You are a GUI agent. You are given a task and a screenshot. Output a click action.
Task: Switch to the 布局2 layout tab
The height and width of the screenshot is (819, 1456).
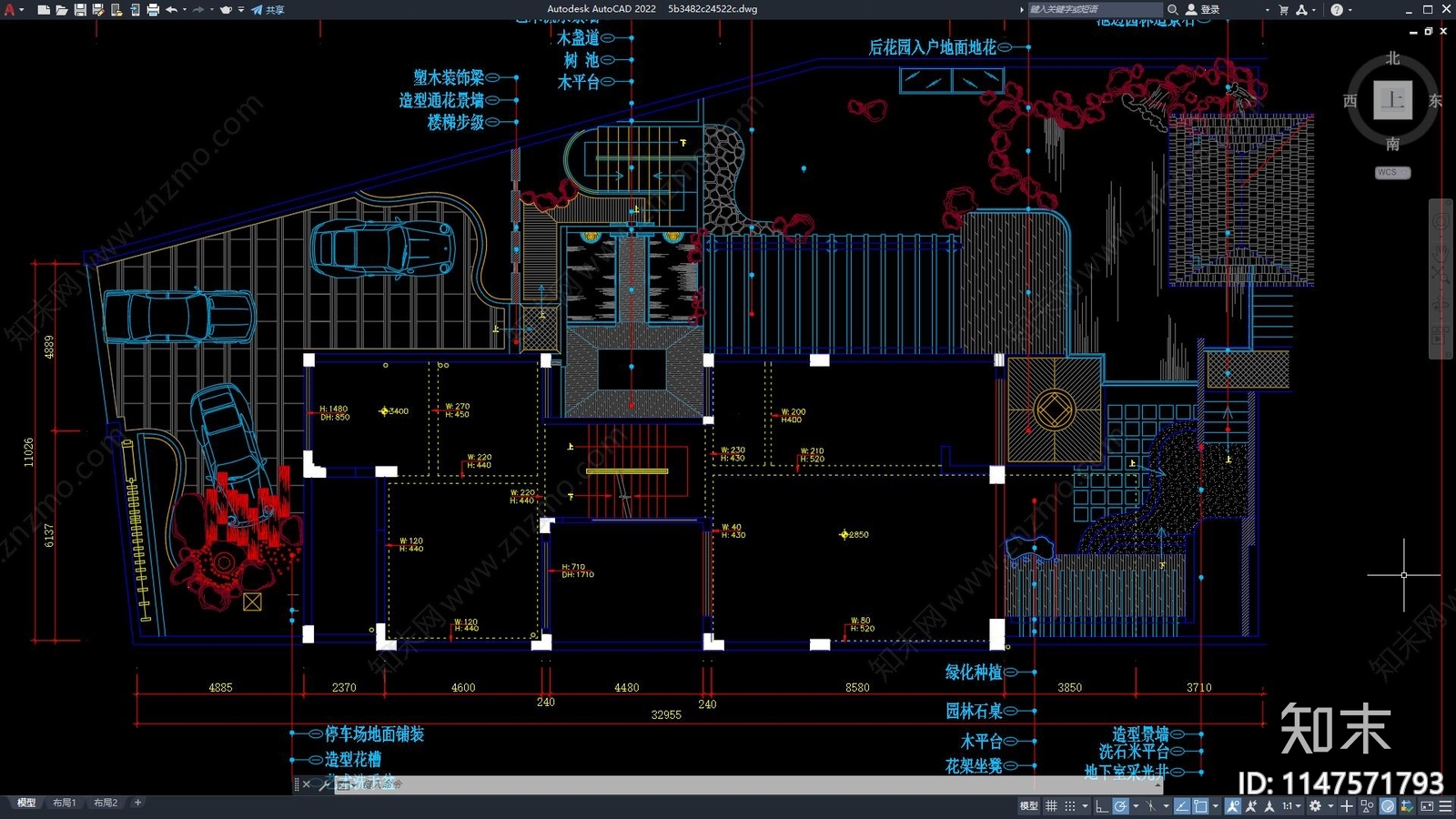point(106,803)
